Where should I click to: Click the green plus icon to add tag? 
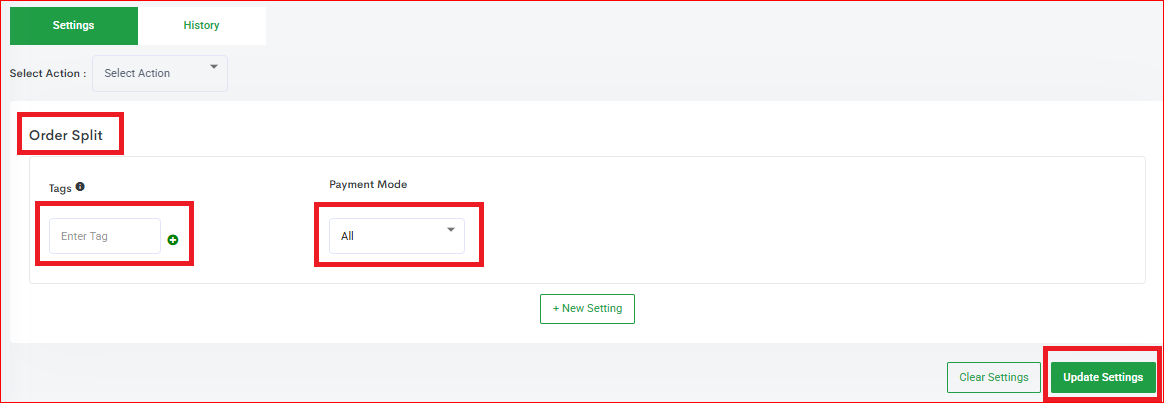173,240
